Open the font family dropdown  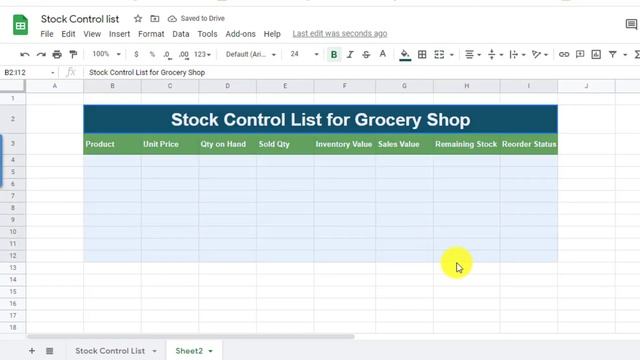(251, 54)
